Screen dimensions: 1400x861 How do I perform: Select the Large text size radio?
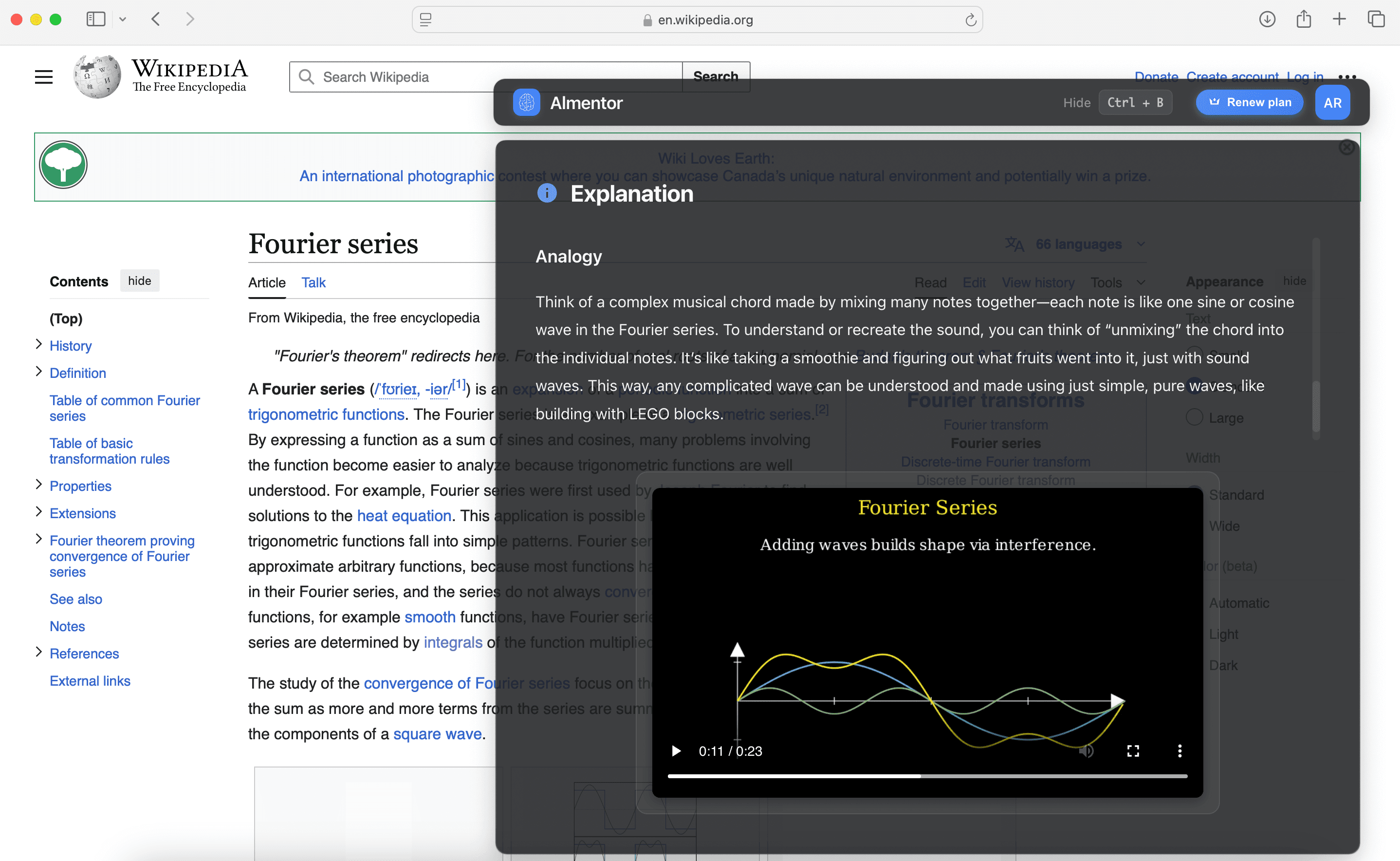click(x=1194, y=417)
